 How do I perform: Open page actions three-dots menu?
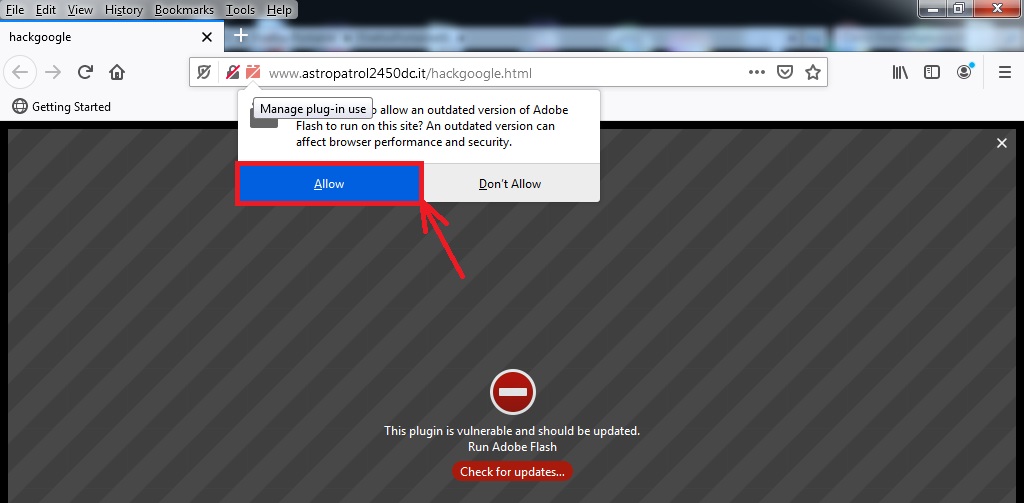pos(757,73)
